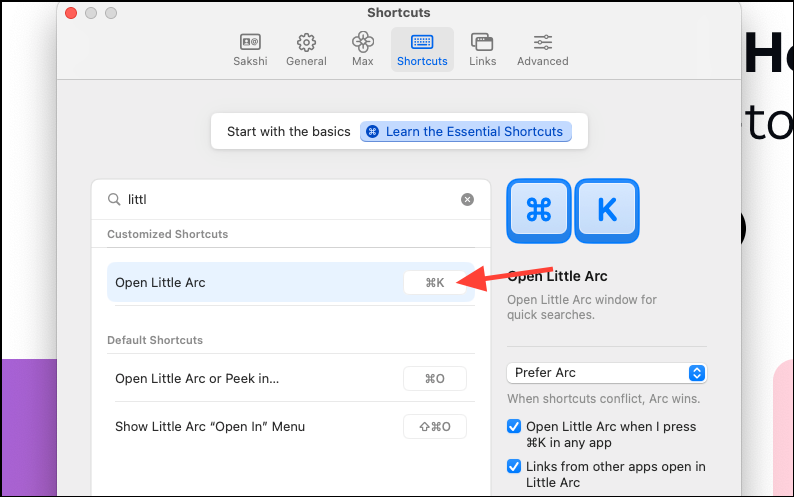Select the Shortcuts tab
The image size is (794, 497).
422,50
